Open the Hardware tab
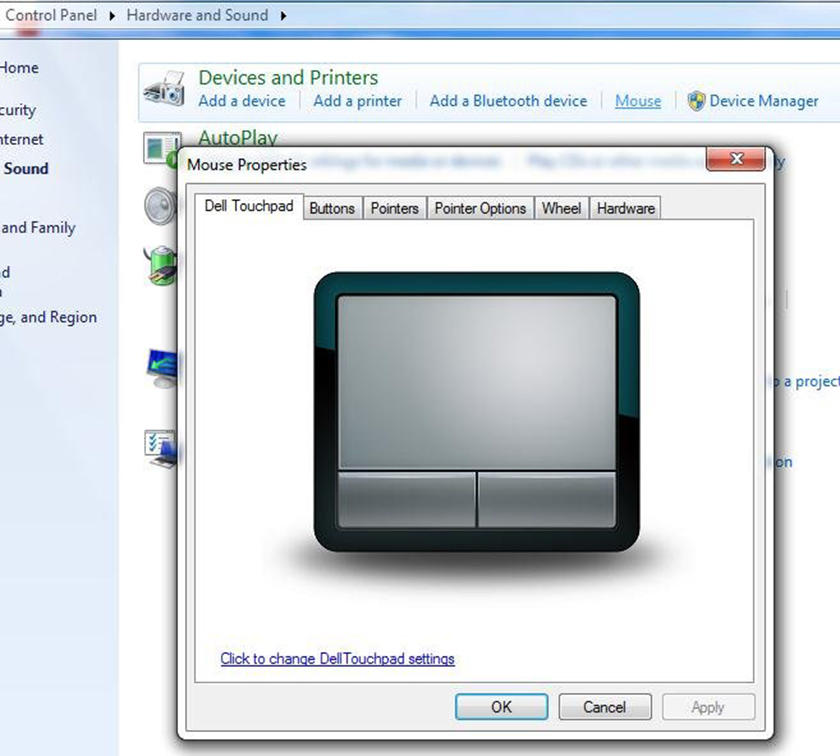Viewport: 840px width, 756px height. [624, 208]
